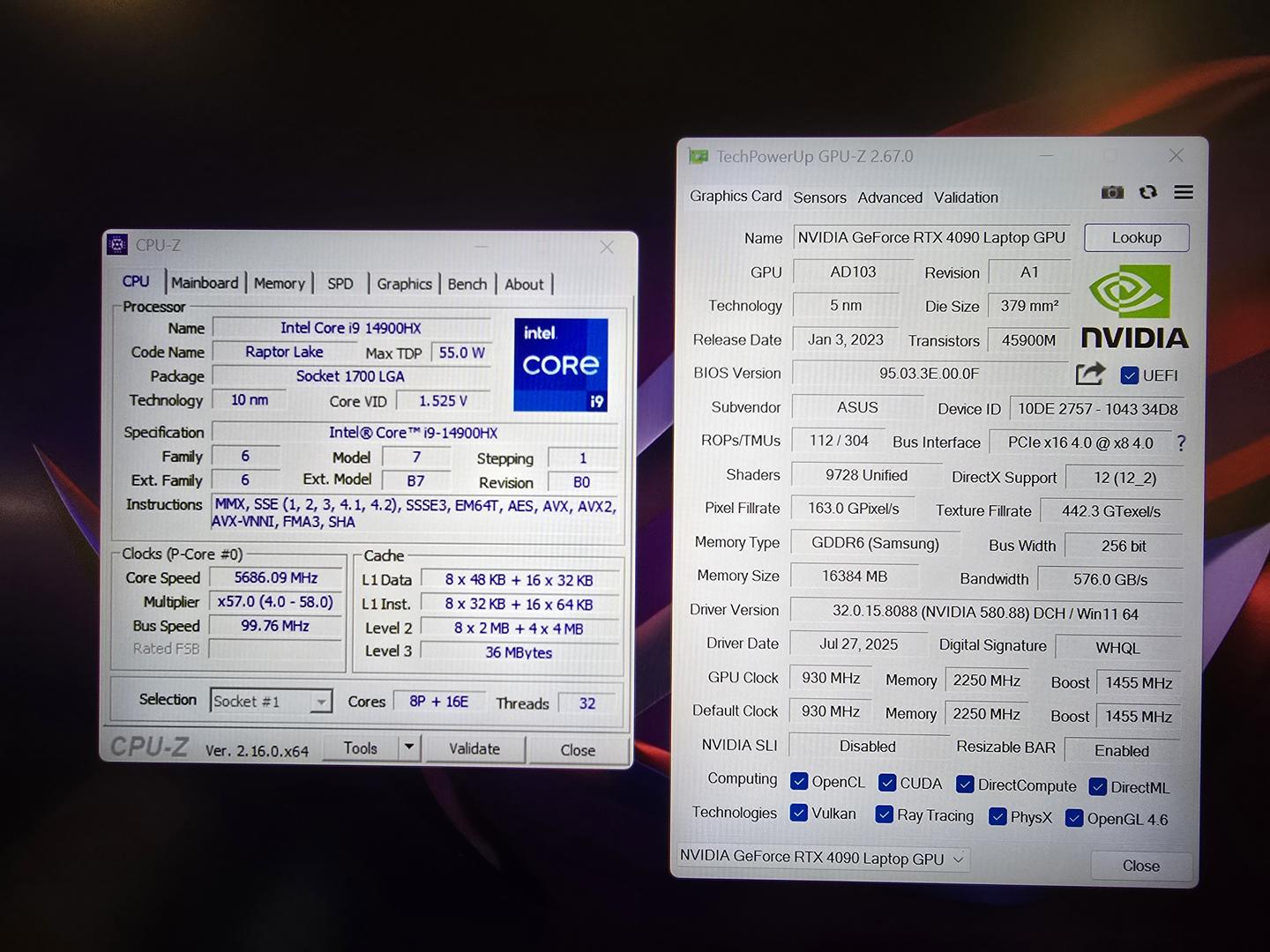1270x952 pixels.
Task: Click the Resizable BAR value Enabled
Action: point(1122,751)
